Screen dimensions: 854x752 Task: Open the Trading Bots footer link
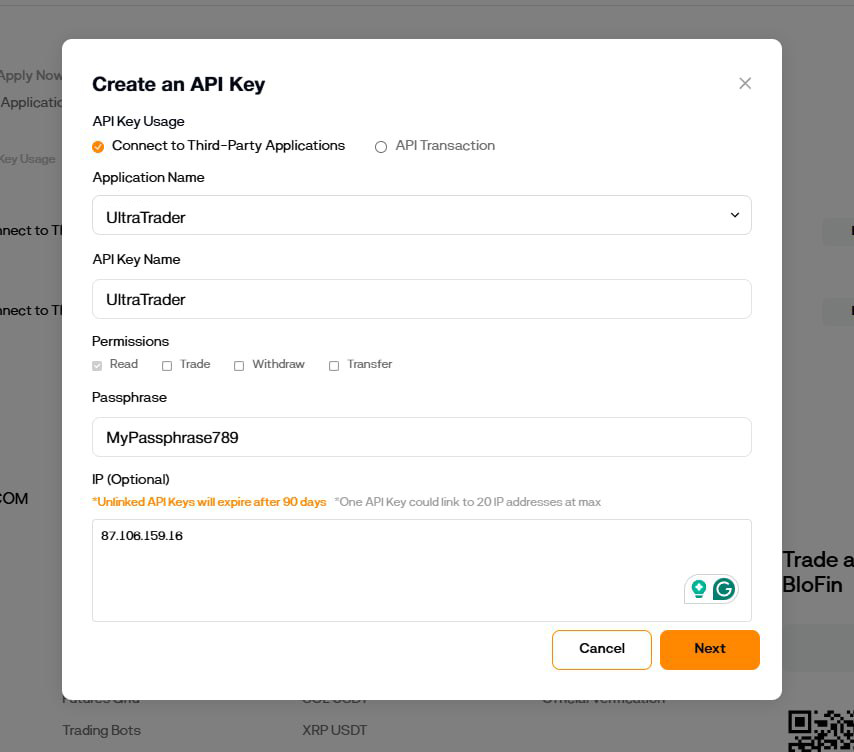101,730
